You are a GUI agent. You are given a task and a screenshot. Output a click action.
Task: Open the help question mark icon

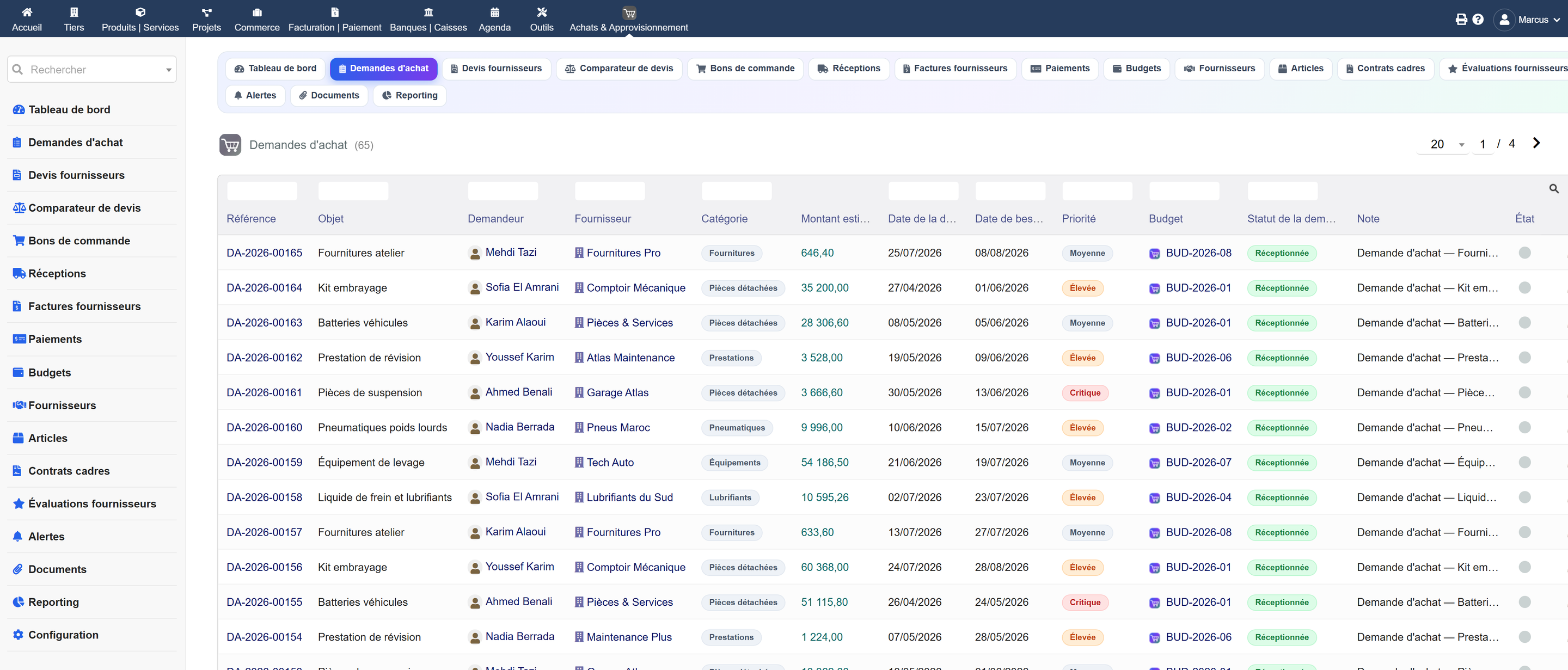(1478, 20)
